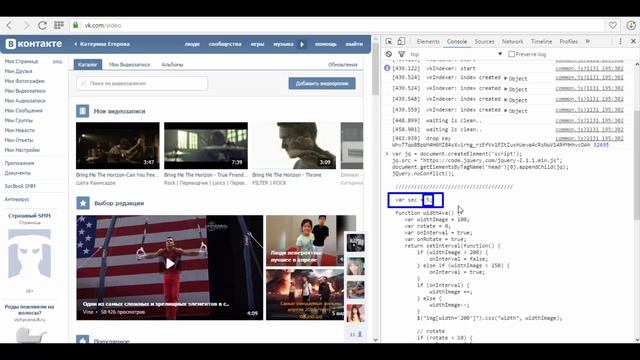Open the 7:39 True Friends video thumbnail
The image size is (640, 360).
pyautogui.click(x=206, y=146)
